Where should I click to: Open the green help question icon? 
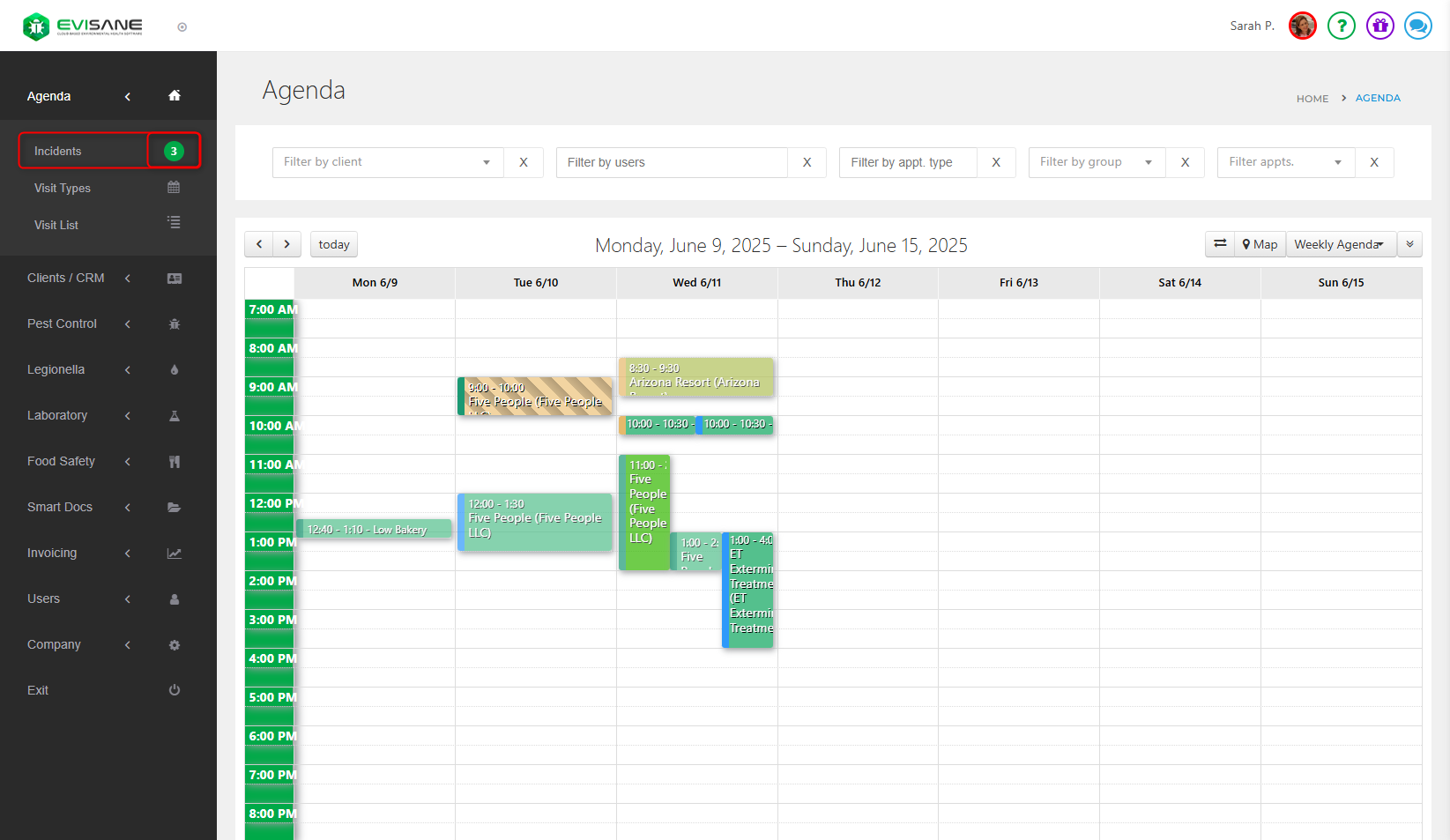click(1341, 26)
